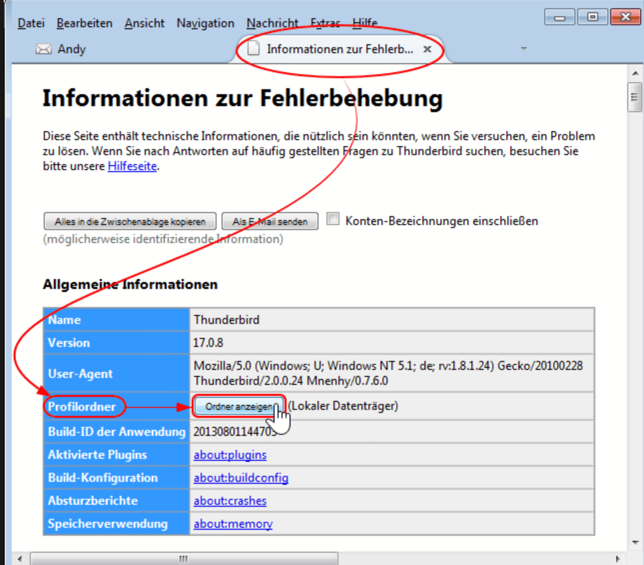Open the Datei menu
Viewport: 644px width, 565px height.
tap(31, 23)
